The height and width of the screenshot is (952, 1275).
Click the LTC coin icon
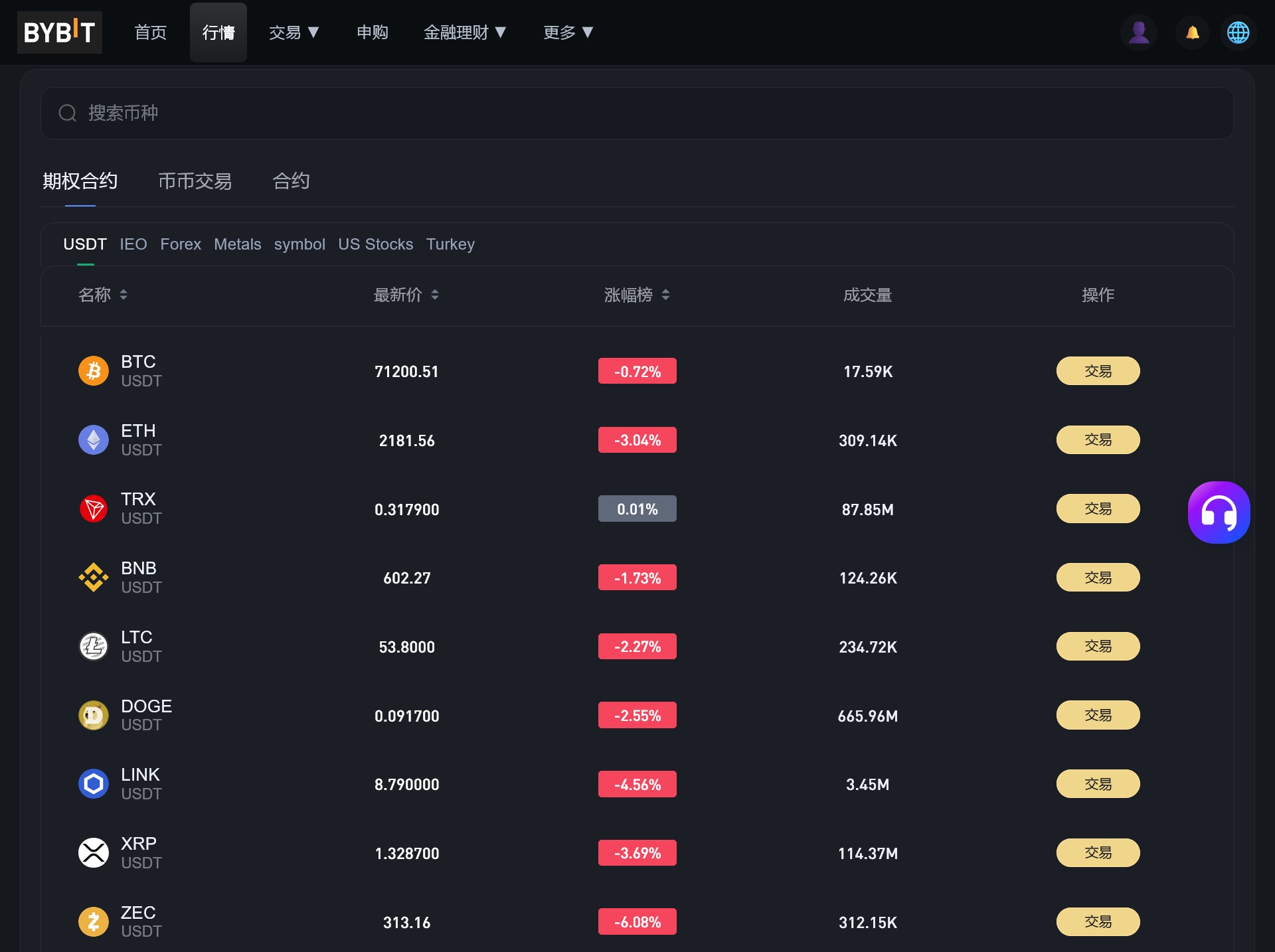point(94,647)
